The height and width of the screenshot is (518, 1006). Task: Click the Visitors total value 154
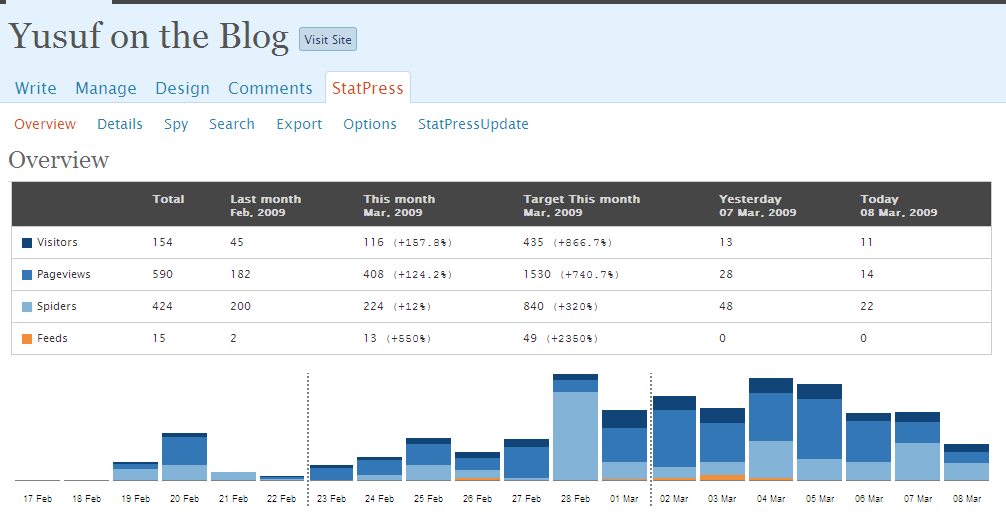[x=162, y=242]
